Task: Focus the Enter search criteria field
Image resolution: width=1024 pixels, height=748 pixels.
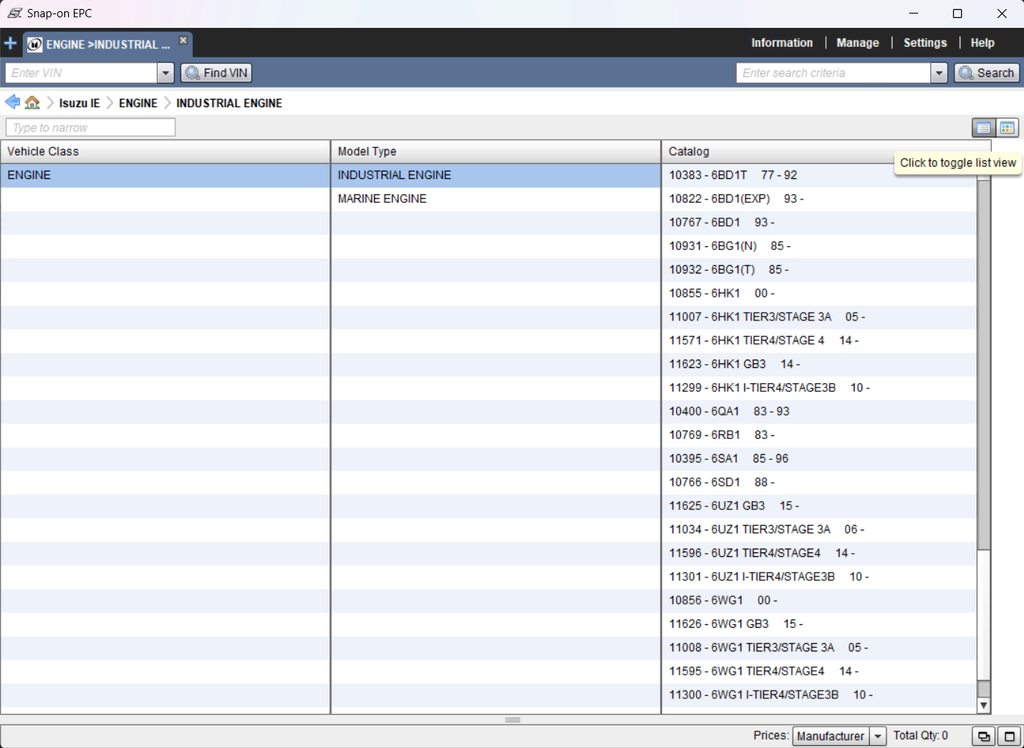Action: [x=833, y=73]
